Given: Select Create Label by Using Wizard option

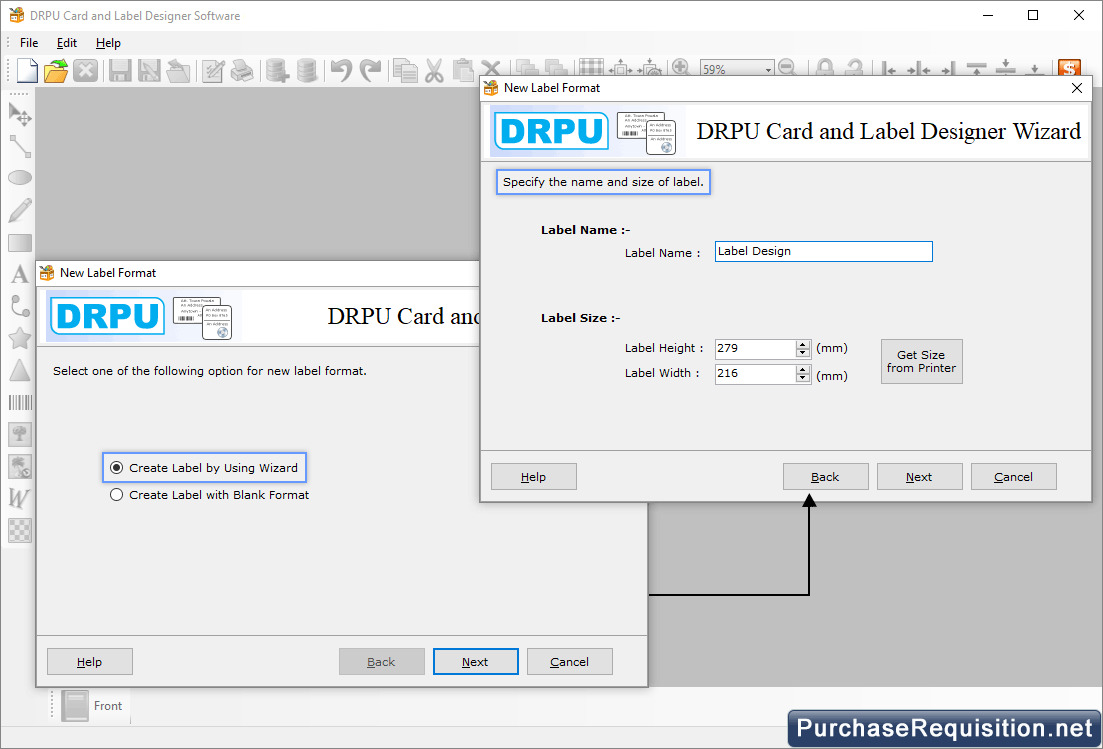Looking at the screenshot, I should [x=117, y=468].
